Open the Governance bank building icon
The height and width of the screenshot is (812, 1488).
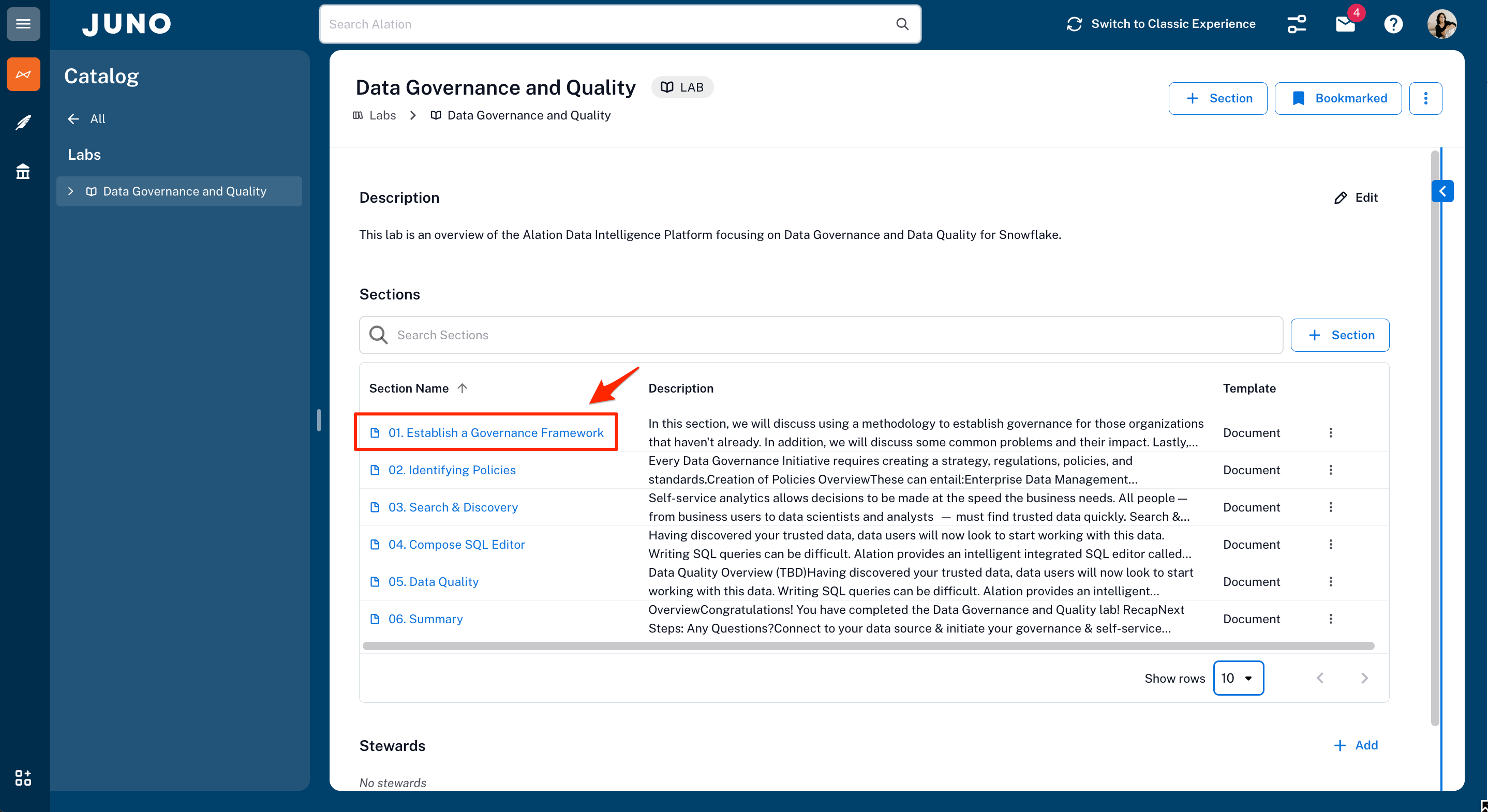coord(23,172)
